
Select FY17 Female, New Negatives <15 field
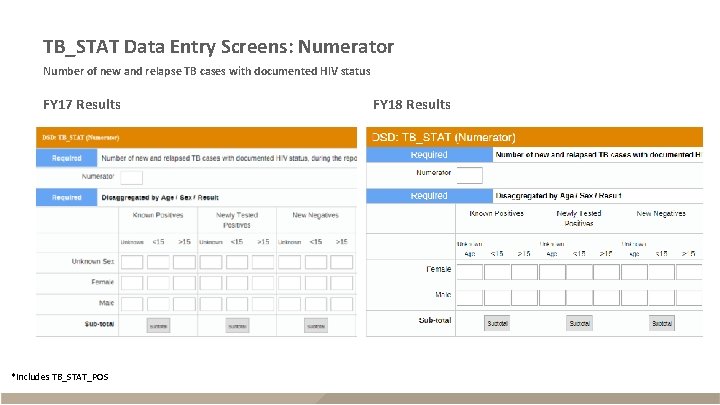(316, 283)
